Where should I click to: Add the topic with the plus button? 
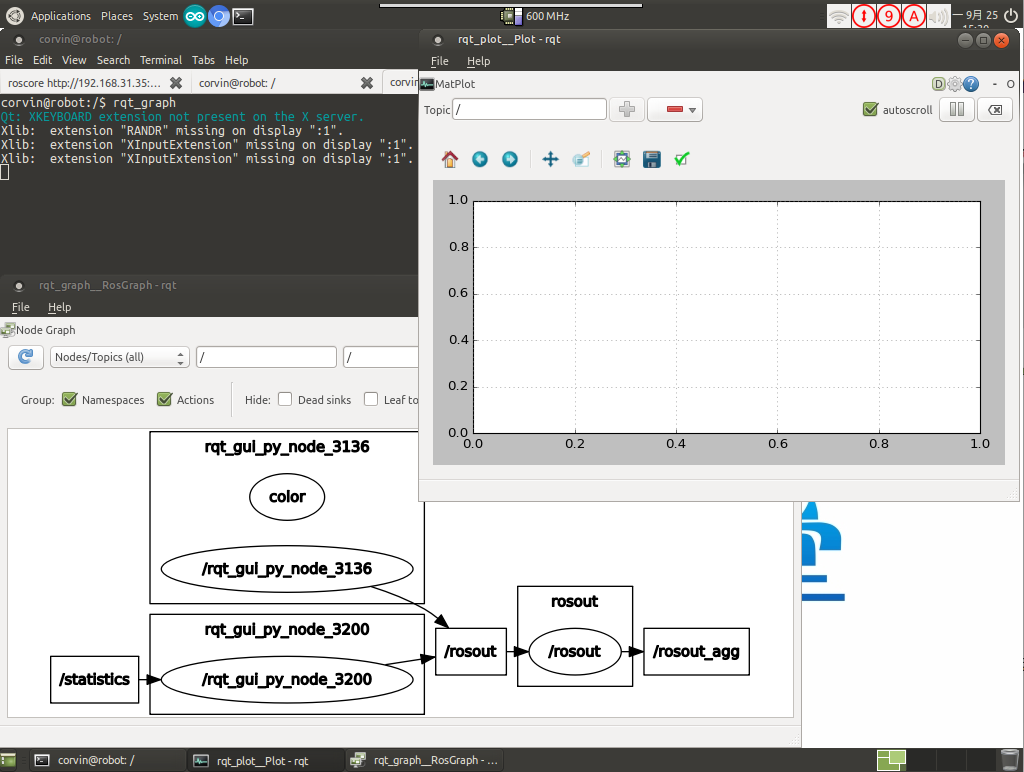(x=627, y=110)
